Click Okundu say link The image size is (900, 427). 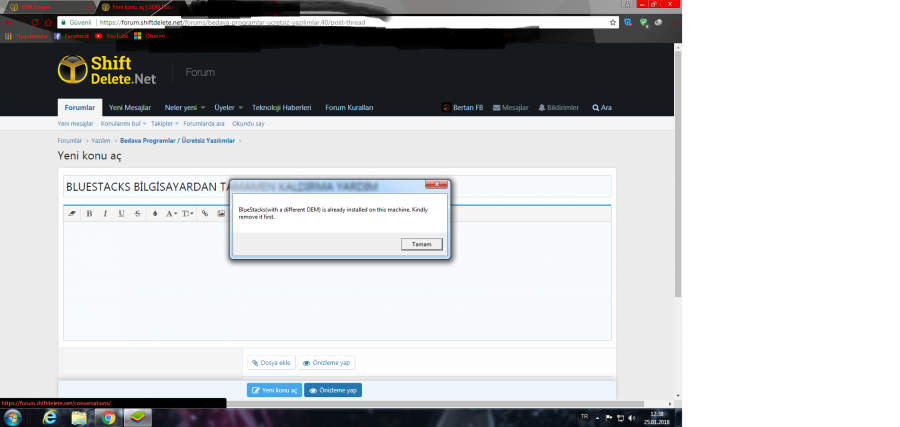click(x=248, y=123)
